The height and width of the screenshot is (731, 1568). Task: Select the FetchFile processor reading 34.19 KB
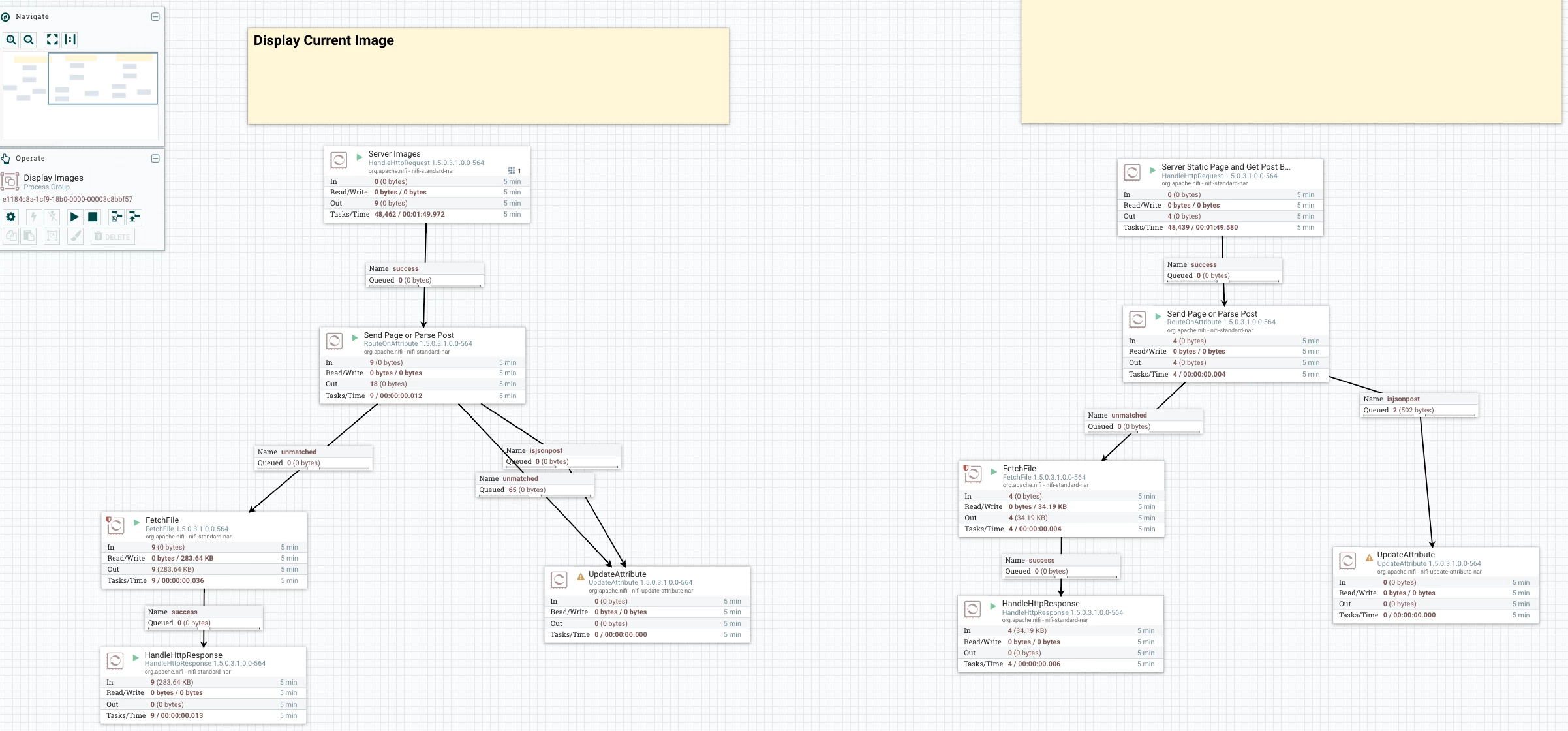(1061, 499)
